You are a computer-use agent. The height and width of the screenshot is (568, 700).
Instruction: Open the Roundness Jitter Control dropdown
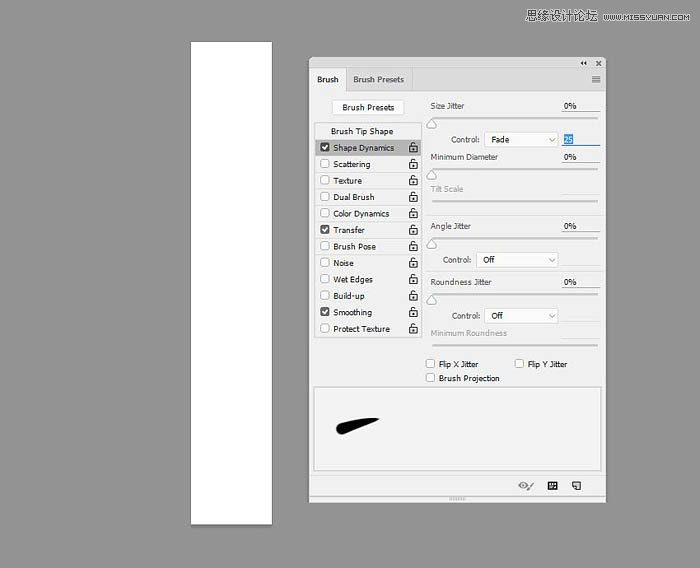coord(520,316)
